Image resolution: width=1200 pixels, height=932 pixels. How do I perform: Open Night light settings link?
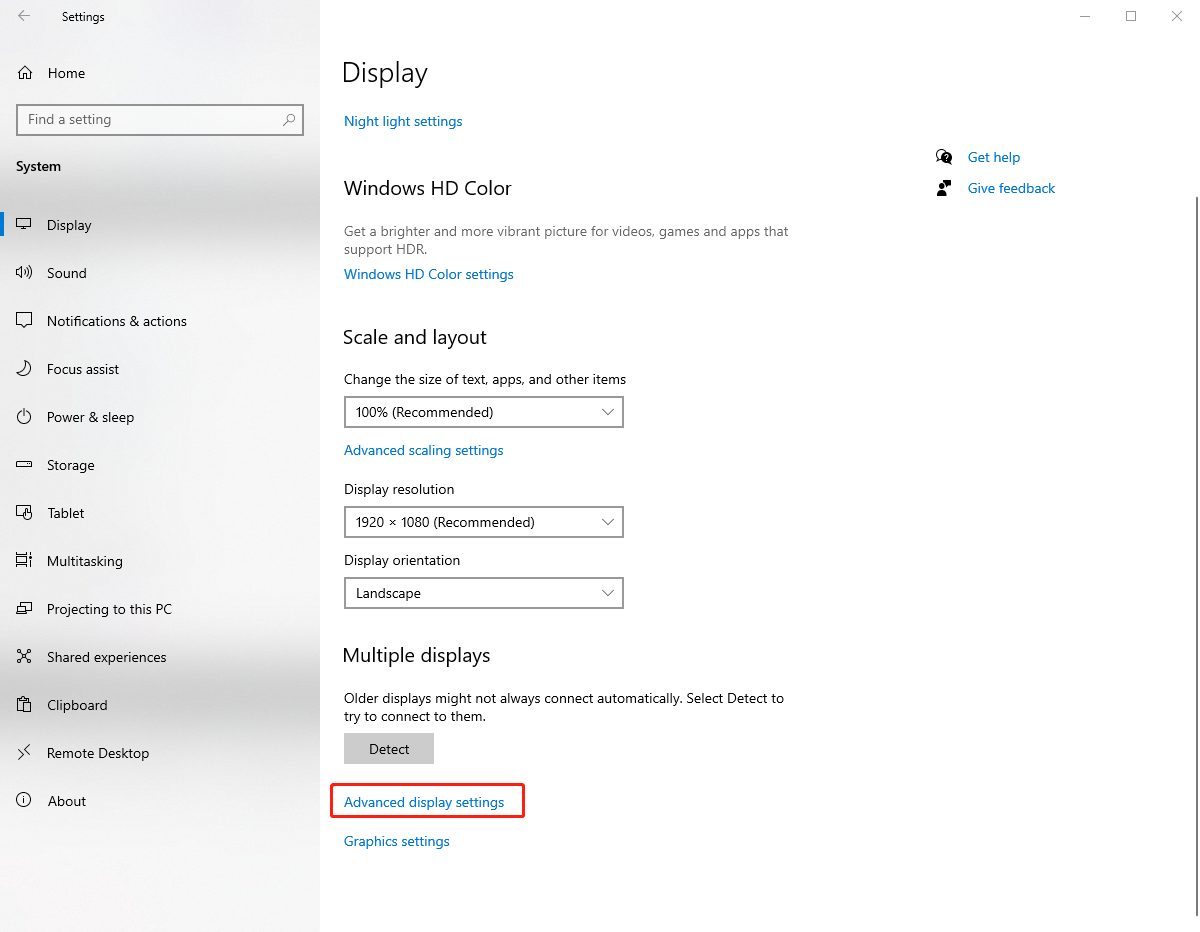pyautogui.click(x=403, y=121)
